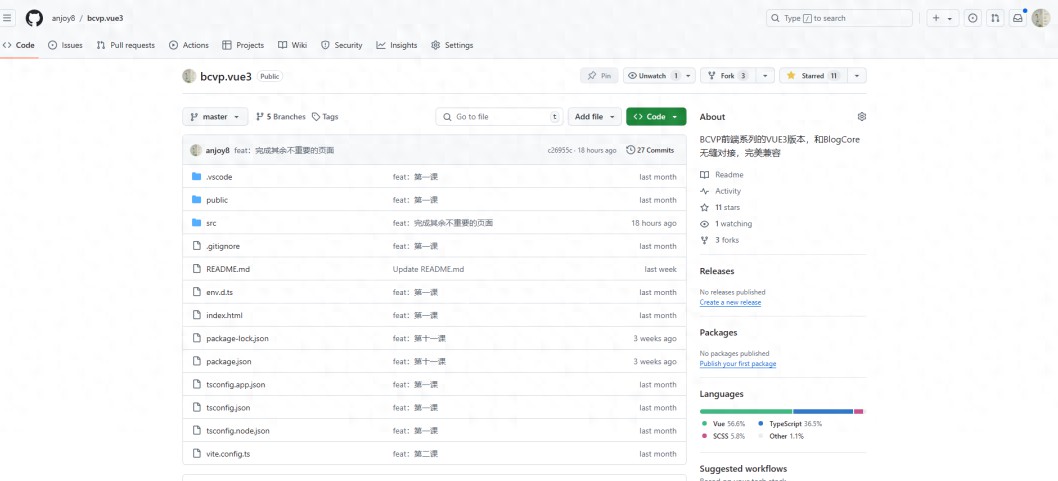Switch to the Issues tab
The width and height of the screenshot is (1058, 481).
[x=65, y=45]
